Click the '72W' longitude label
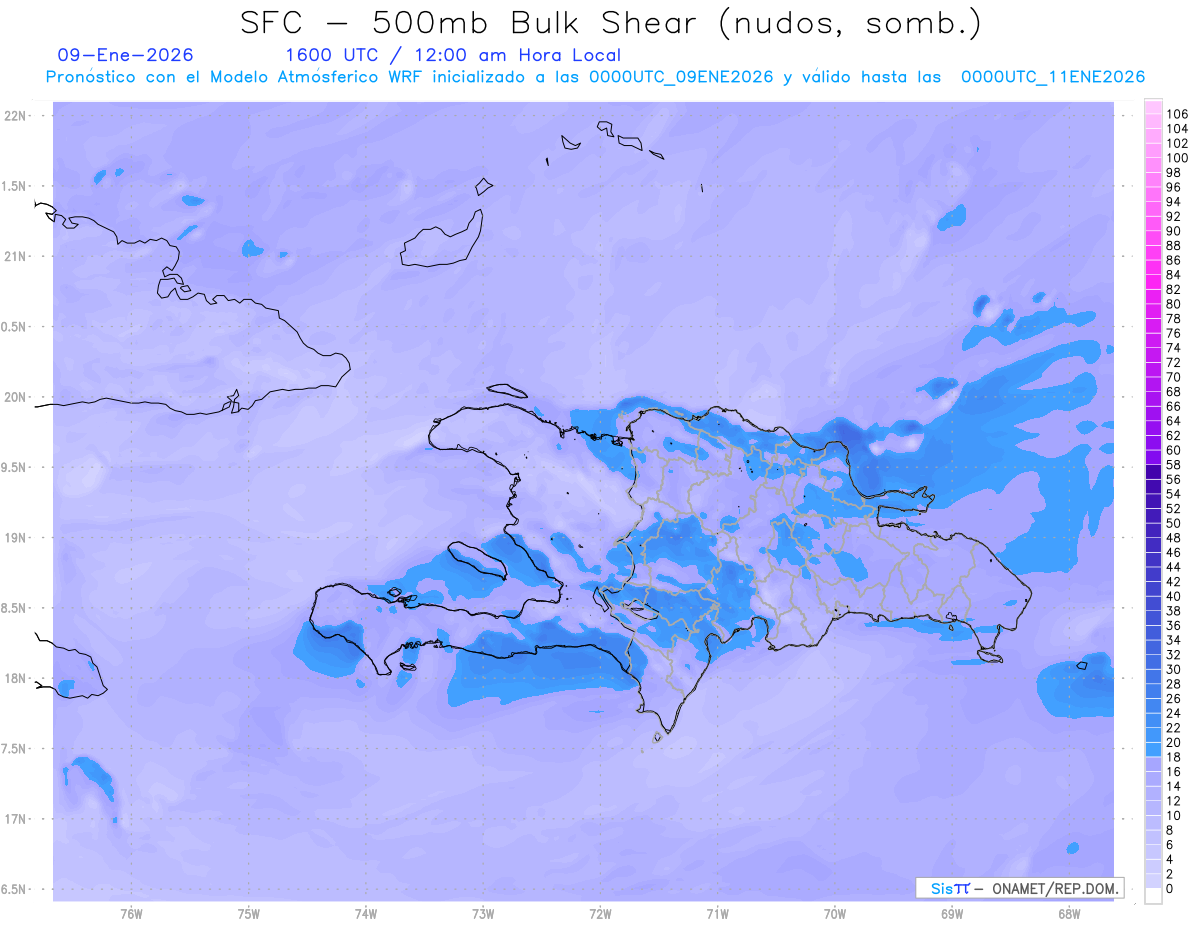Image resolution: width=1200 pixels, height=927 pixels. 600,913
